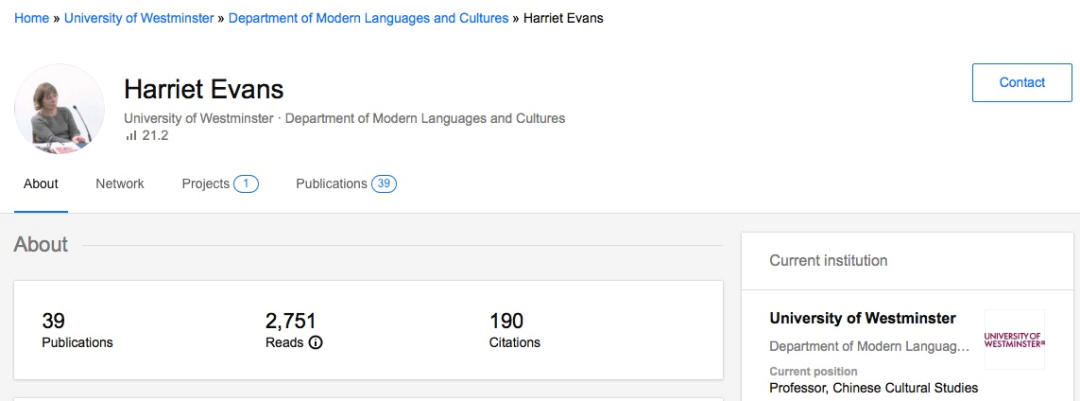Click the 39 Publications statistic
Viewport: 1080px width, 401px height.
tap(77, 330)
